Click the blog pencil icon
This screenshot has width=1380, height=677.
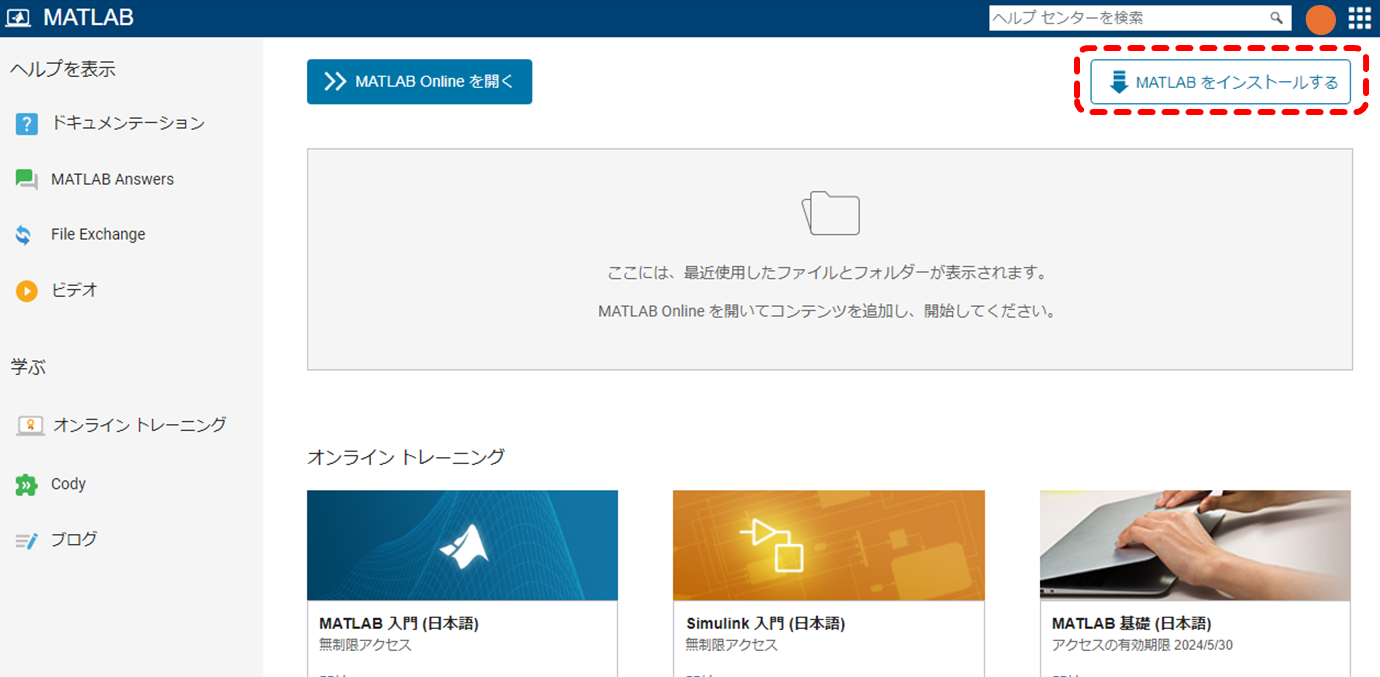click(x=27, y=541)
